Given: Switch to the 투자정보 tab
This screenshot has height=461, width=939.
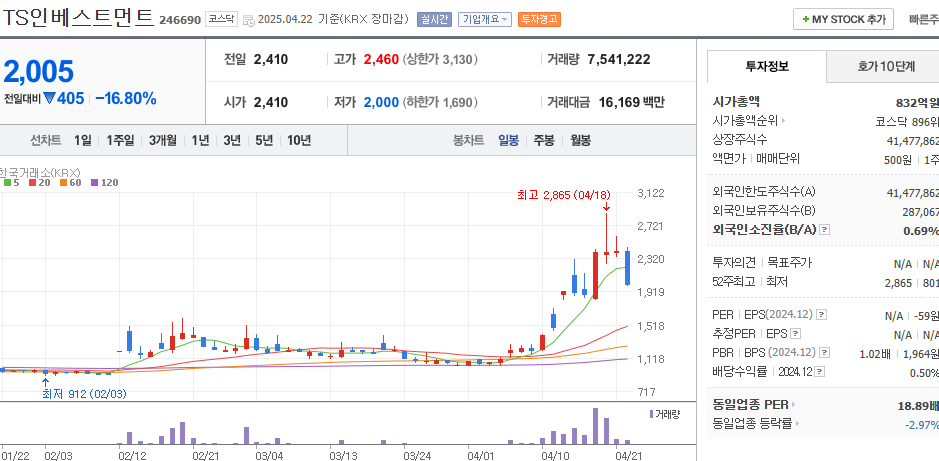Looking at the screenshot, I should pos(767,66).
